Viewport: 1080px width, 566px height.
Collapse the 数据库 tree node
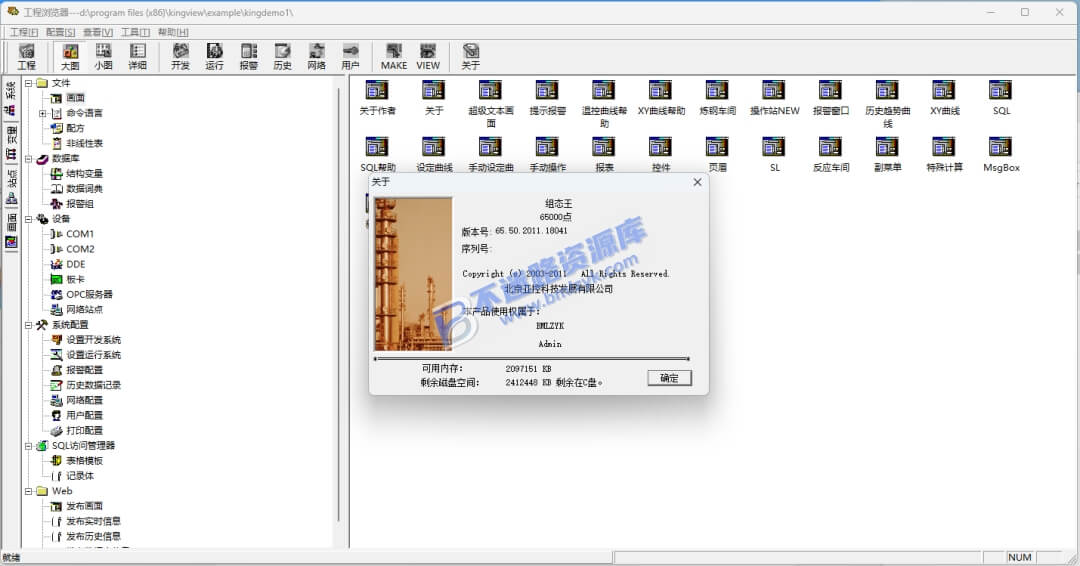28,158
